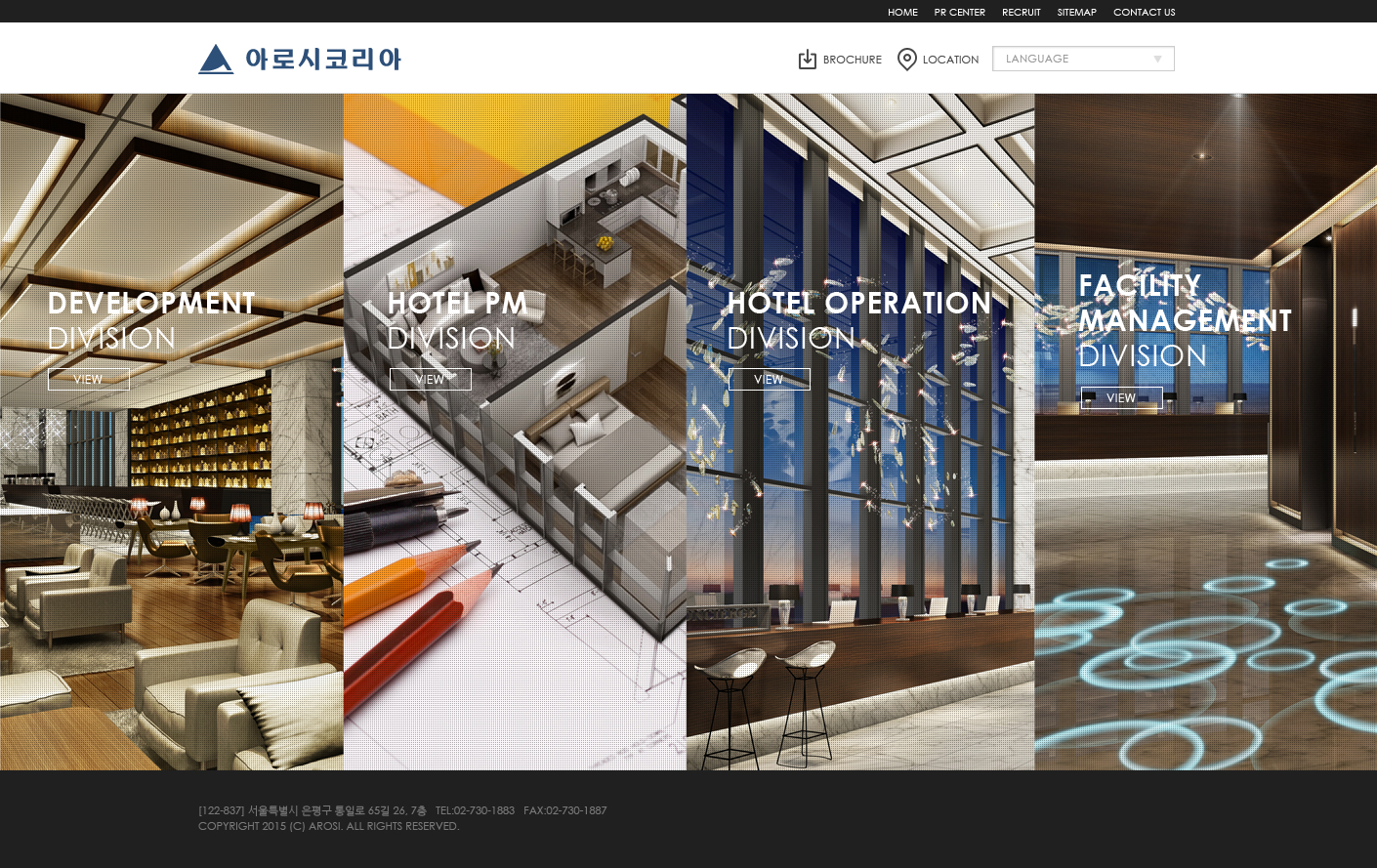The image size is (1377, 868).
Task: Open the Contact Us page
Action: click(1144, 13)
